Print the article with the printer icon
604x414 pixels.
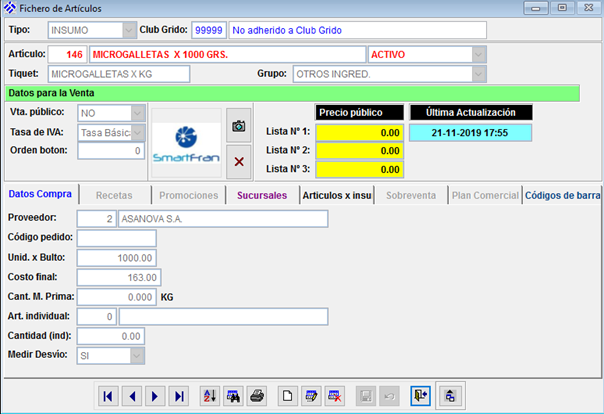257,396
